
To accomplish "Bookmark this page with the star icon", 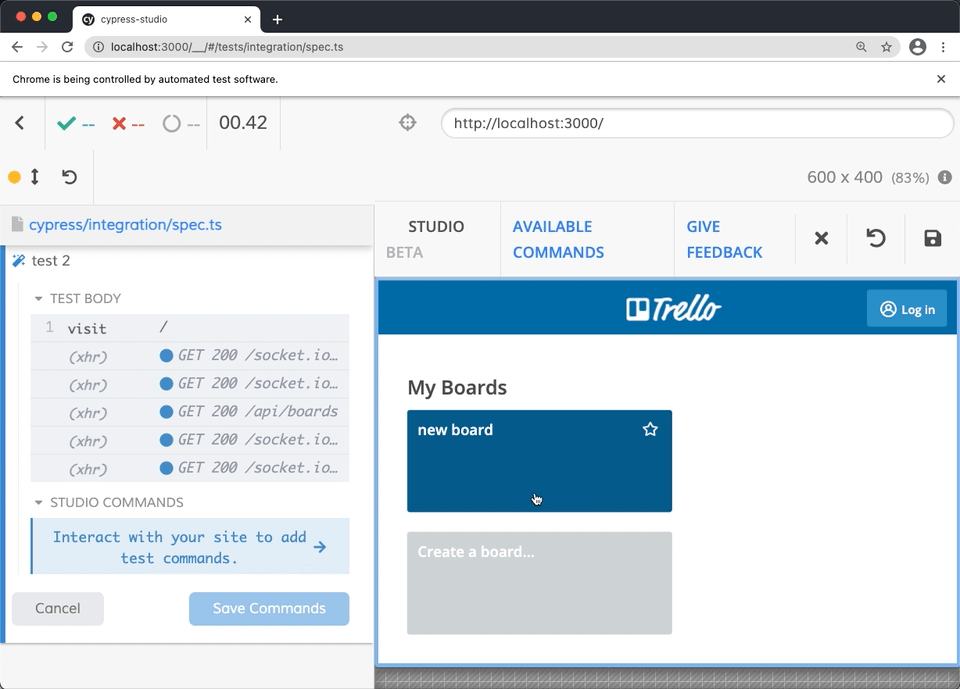I will click(x=886, y=47).
